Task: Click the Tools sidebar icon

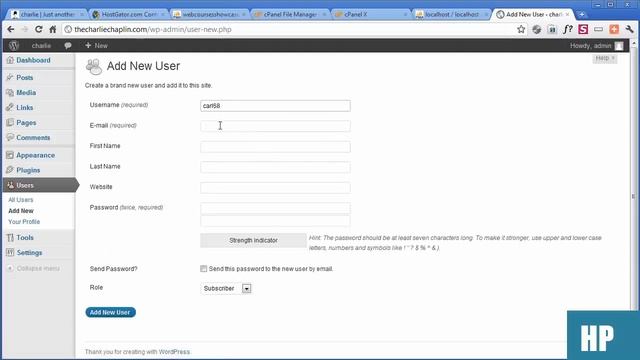Action: point(10,238)
